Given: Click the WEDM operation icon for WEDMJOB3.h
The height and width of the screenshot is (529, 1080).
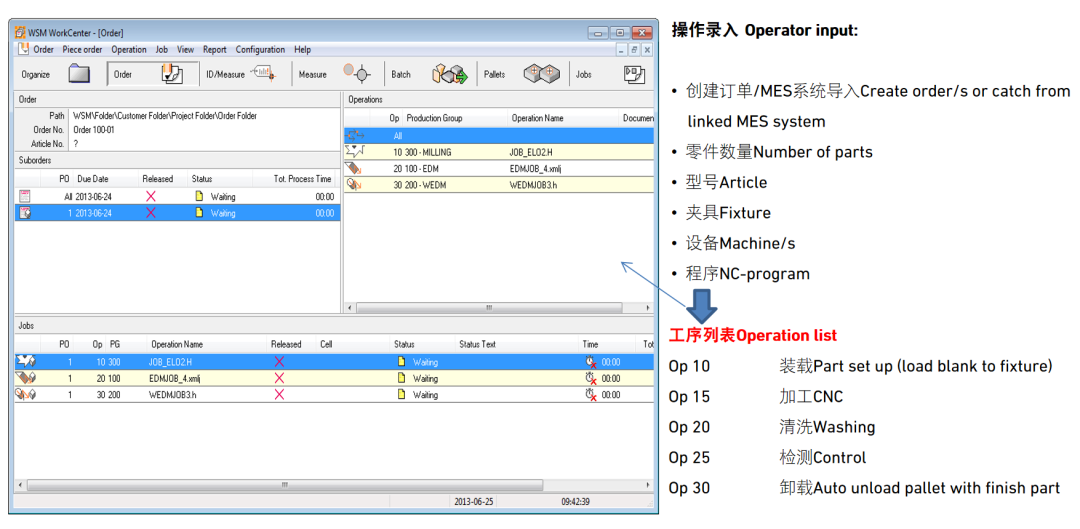Looking at the screenshot, I should [354, 185].
